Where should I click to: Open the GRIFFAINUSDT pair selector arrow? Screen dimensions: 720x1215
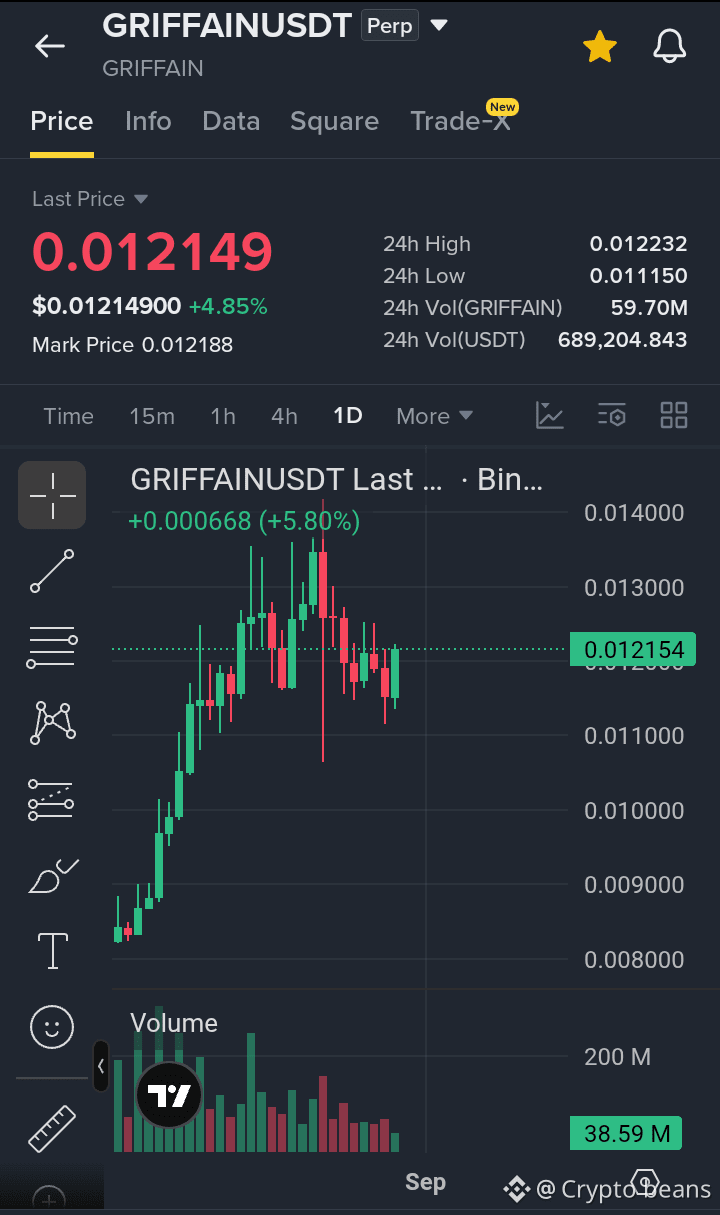(439, 25)
